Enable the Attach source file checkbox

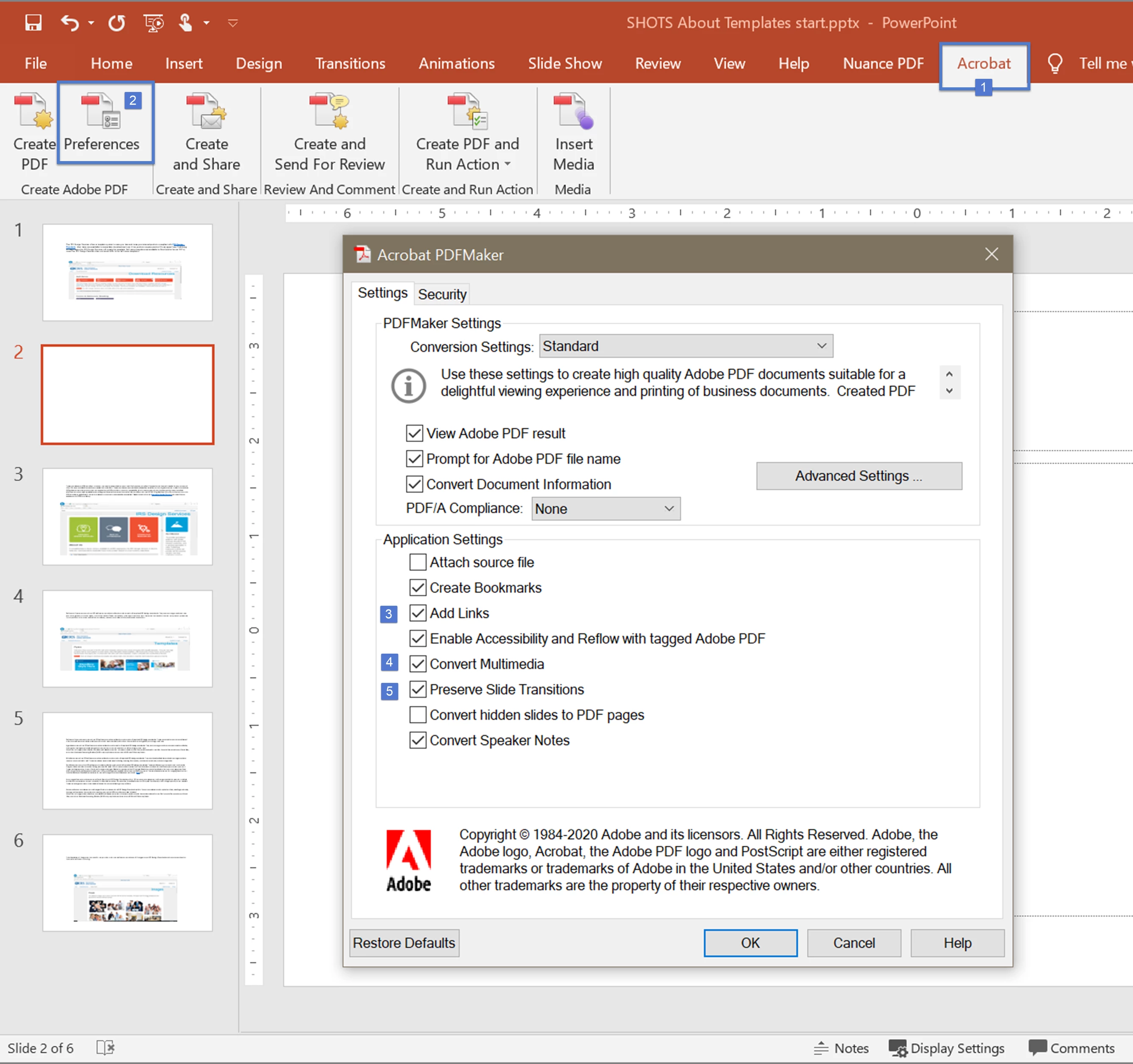tap(418, 563)
